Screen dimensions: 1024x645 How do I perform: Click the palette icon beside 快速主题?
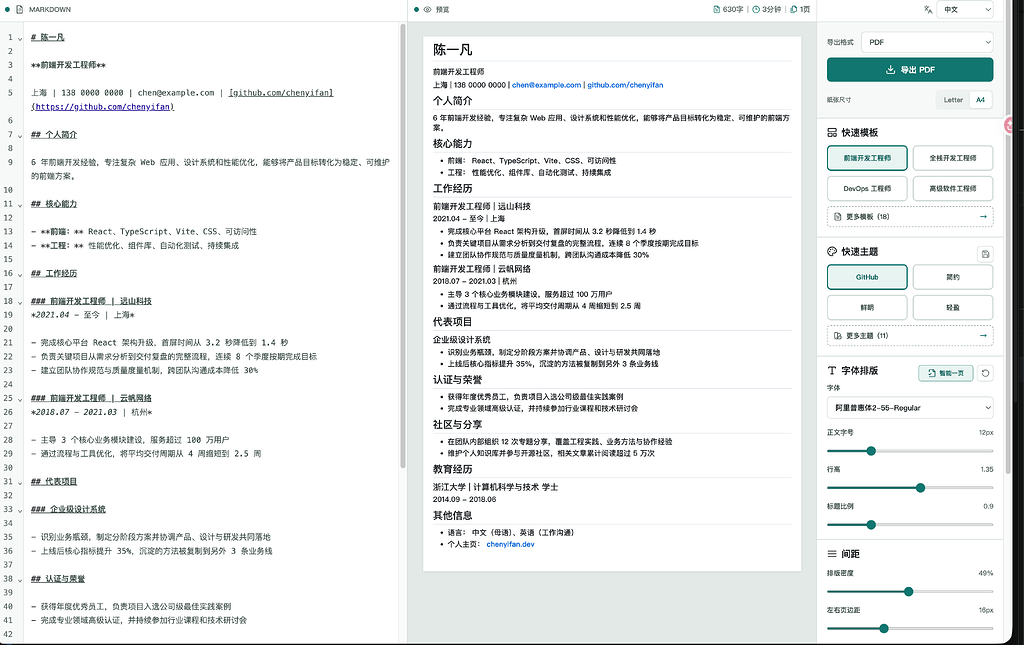pyautogui.click(x=832, y=251)
